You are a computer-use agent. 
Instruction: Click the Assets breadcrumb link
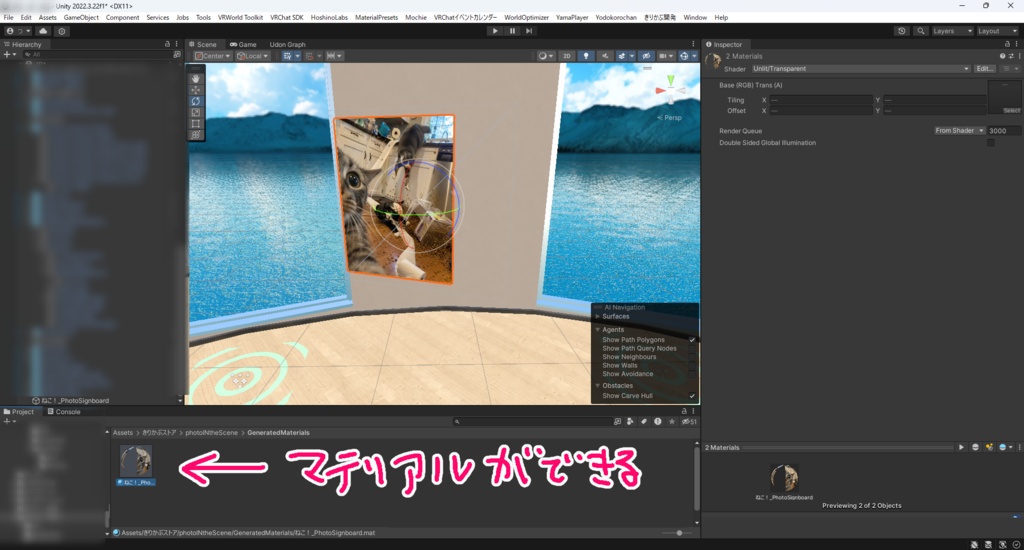pyautogui.click(x=123, y=432)
